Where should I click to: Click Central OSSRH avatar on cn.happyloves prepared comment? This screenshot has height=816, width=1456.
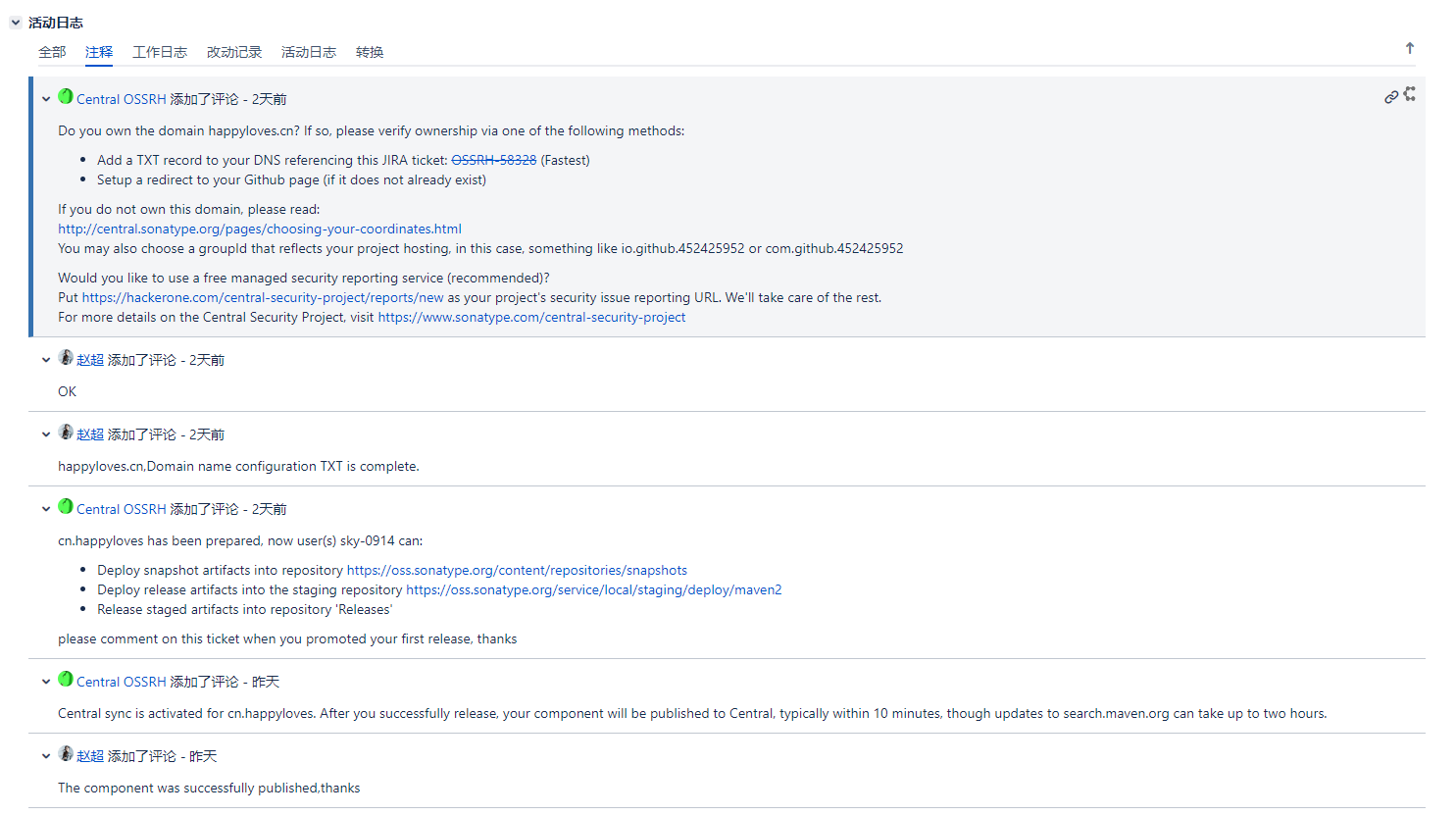click(66, 506)
